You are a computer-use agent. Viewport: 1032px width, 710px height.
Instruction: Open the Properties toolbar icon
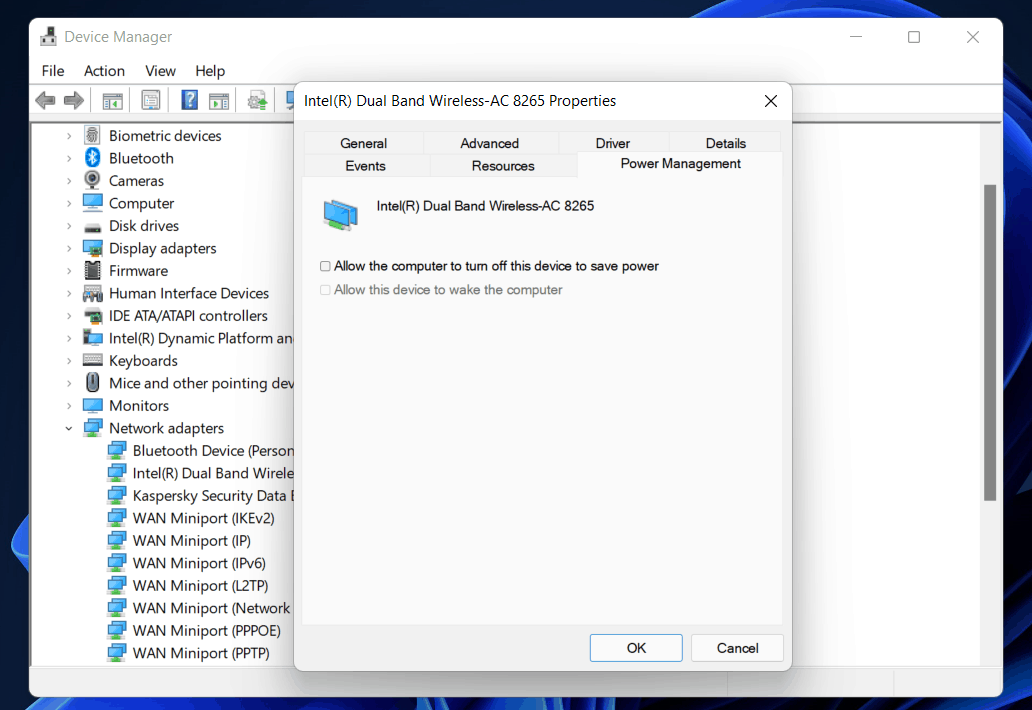tap(151, 101)
